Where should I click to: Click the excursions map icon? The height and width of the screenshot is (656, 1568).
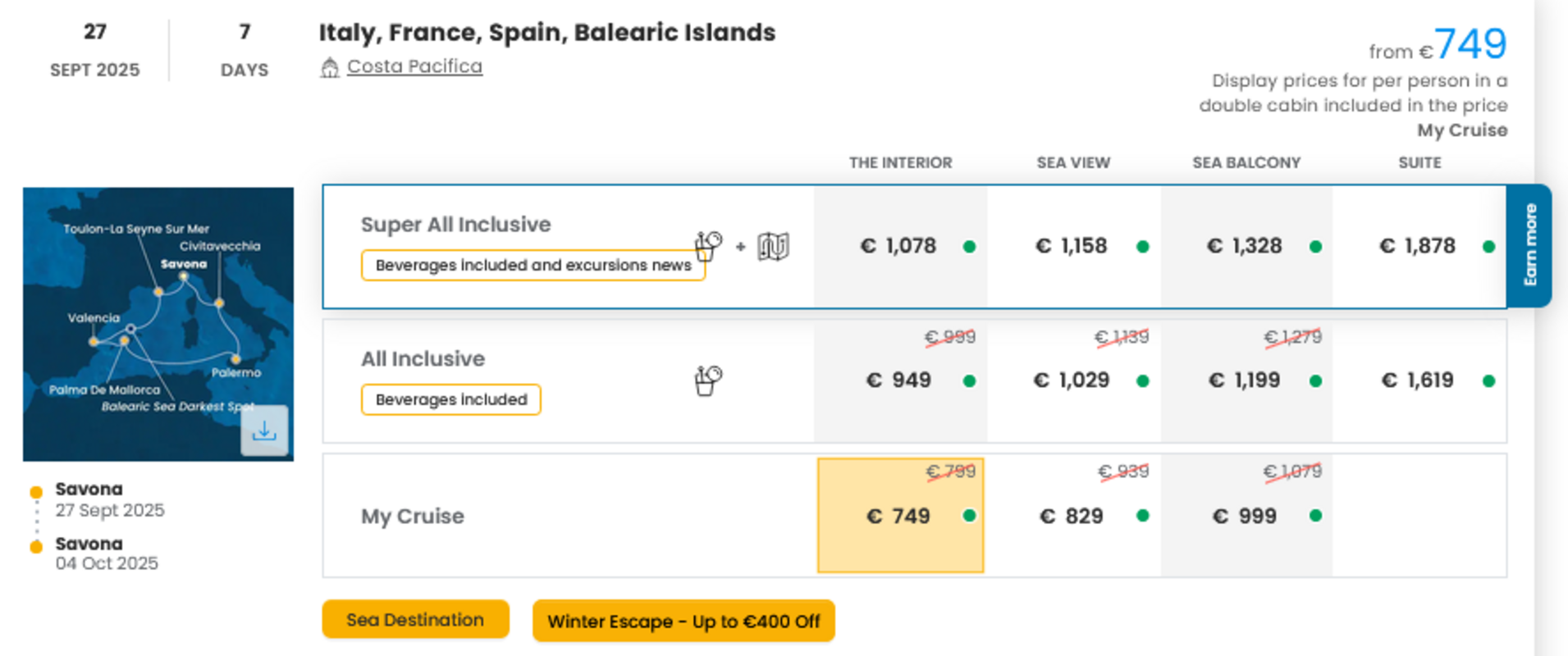tap(773, 246)
